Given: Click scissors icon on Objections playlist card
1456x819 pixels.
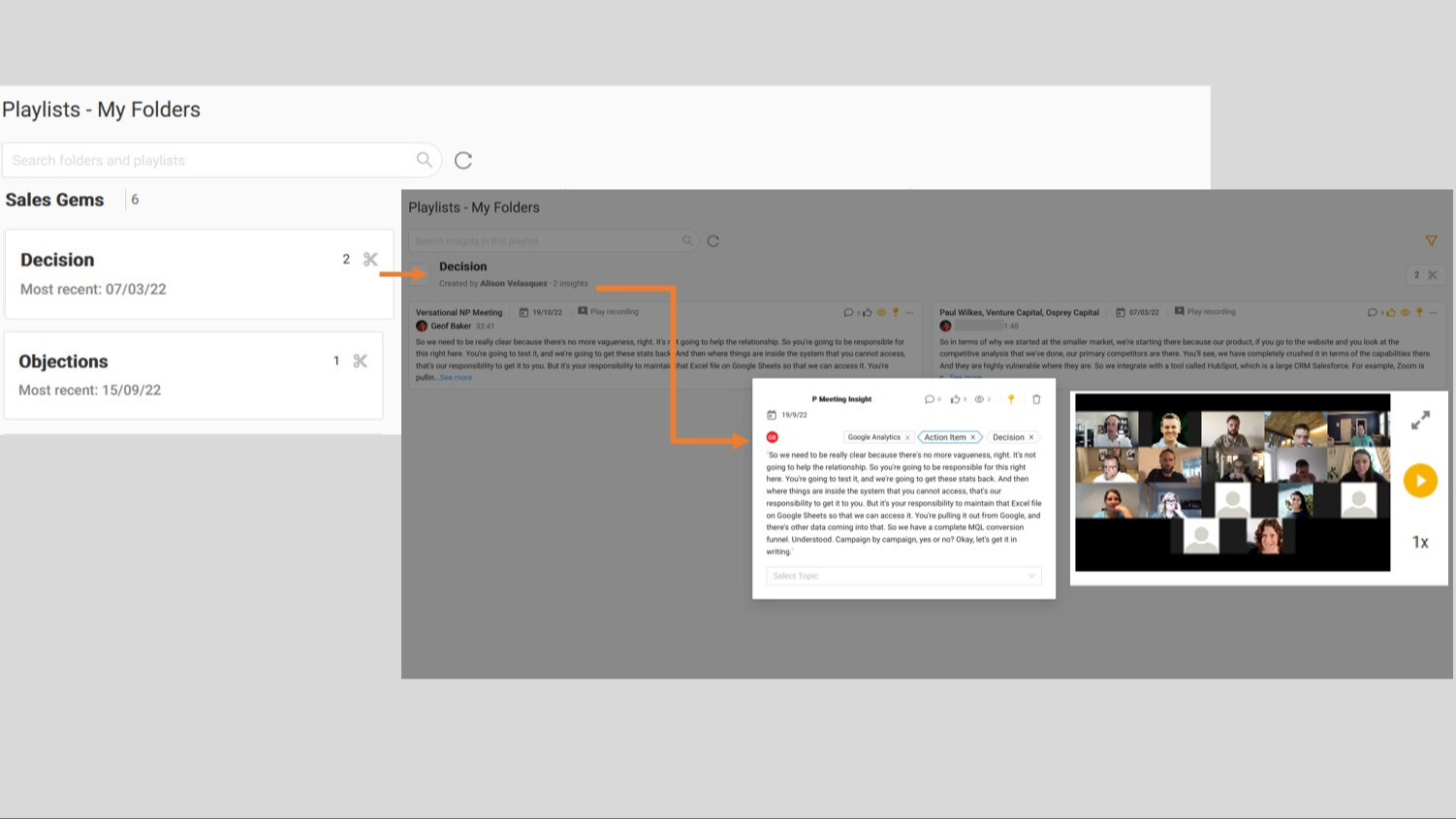Looking at the screenshot, I should coord(360,362).
